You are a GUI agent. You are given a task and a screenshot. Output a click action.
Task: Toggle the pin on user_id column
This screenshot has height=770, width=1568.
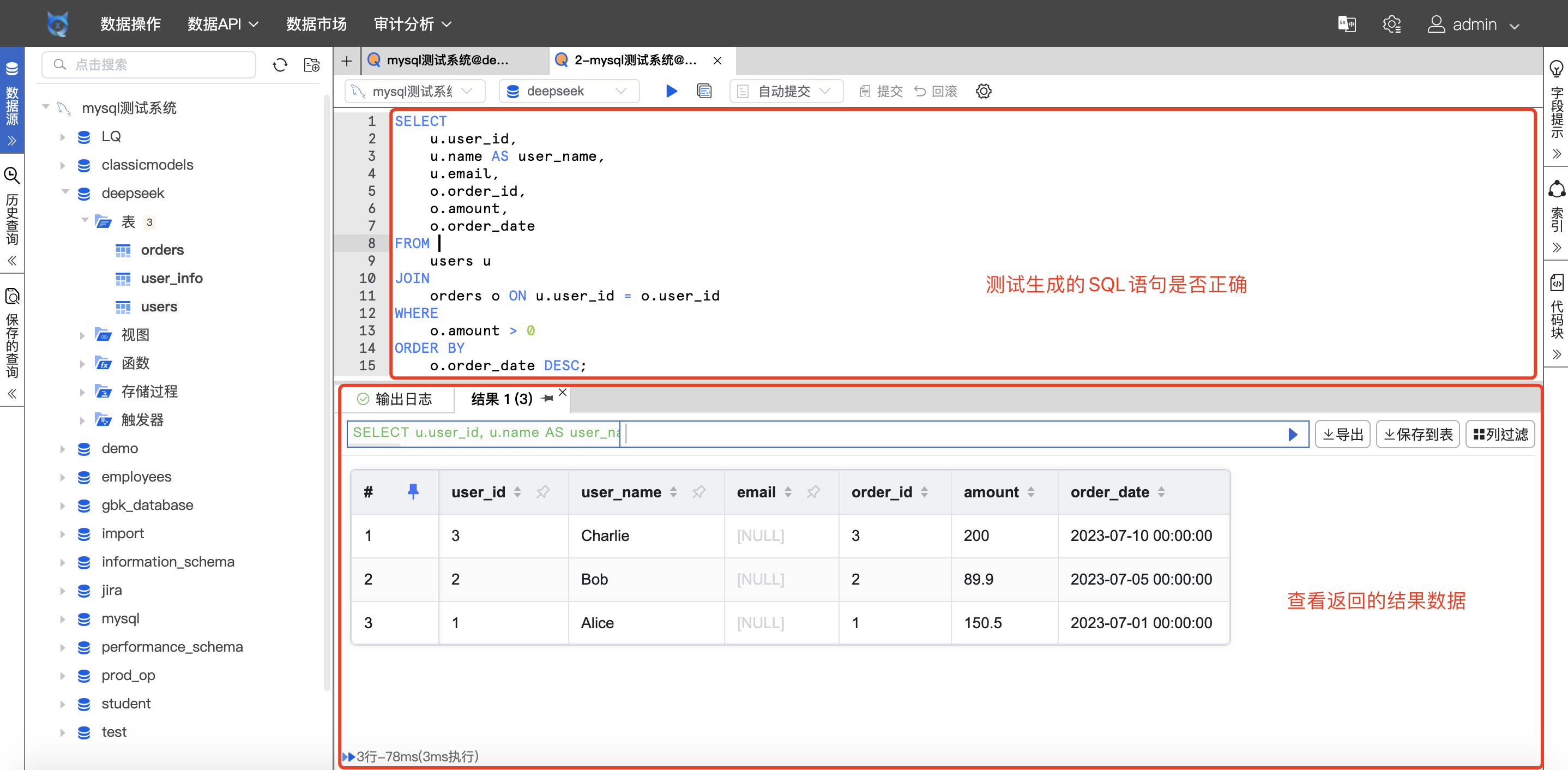pyautogui.click(x=542, y=492)
